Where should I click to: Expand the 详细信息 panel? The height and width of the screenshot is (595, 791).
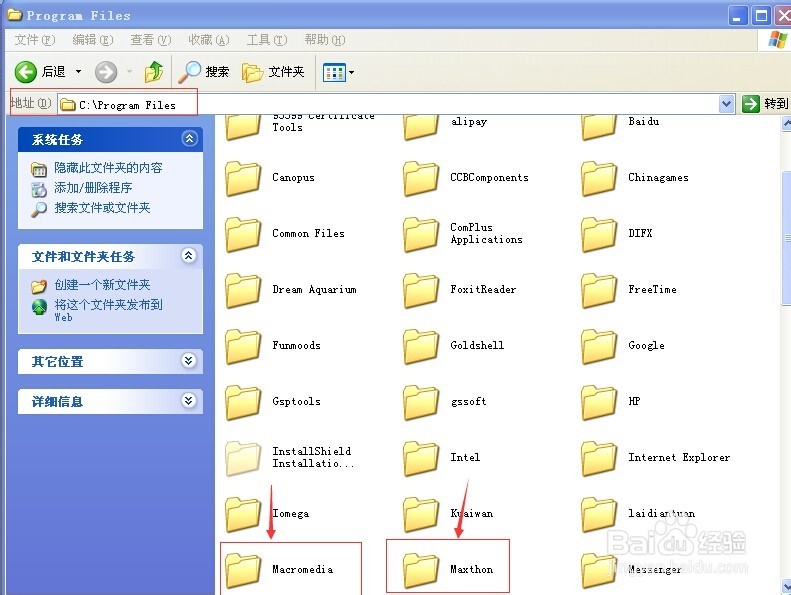click(x=189, y=400)
